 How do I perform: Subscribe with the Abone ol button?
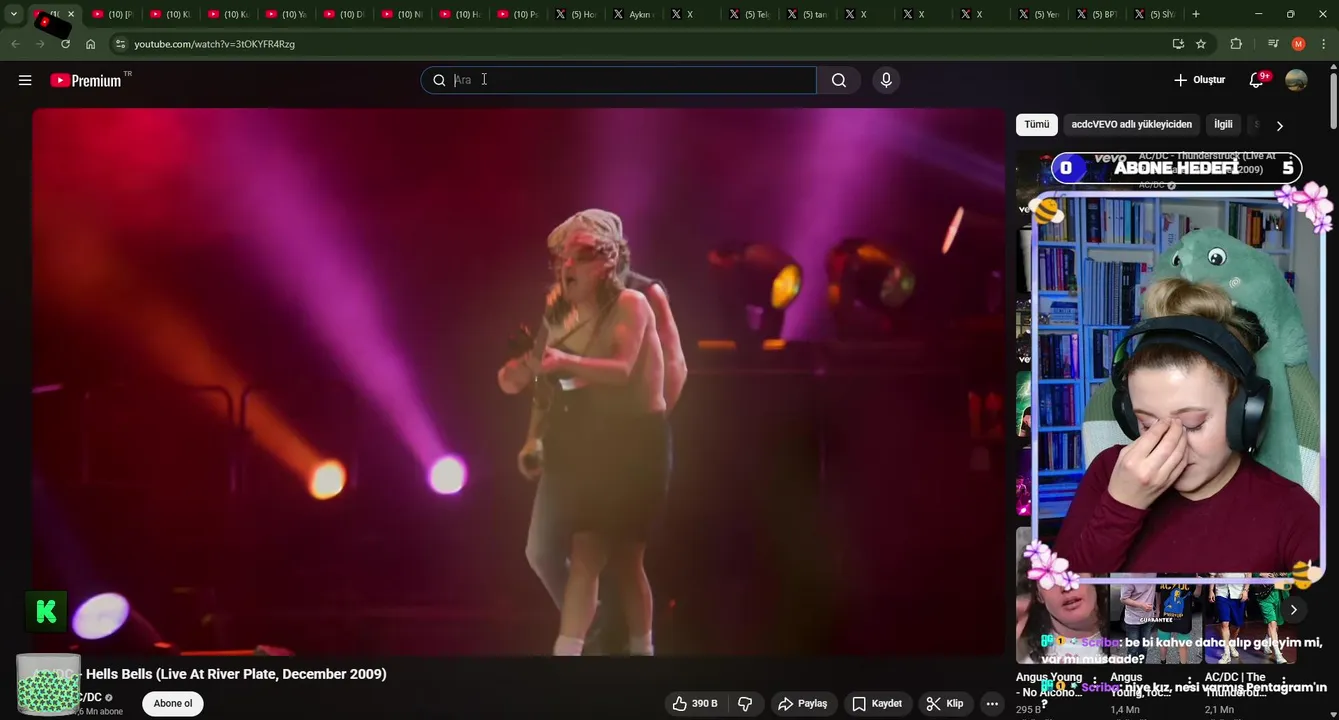tap(173, 704)
